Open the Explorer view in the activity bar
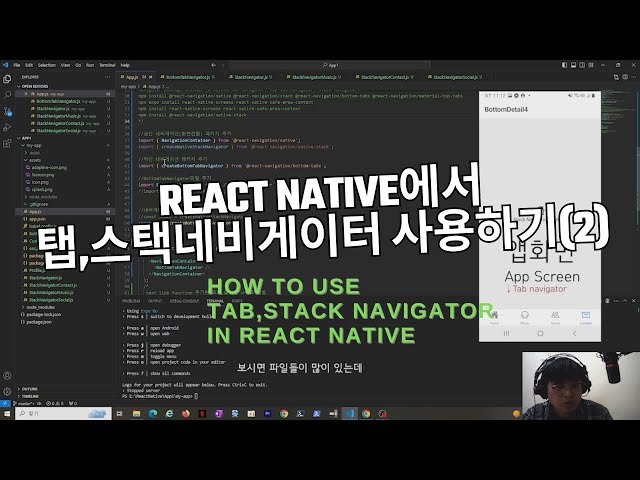640x480 pixels. click(x=7, y=79)
